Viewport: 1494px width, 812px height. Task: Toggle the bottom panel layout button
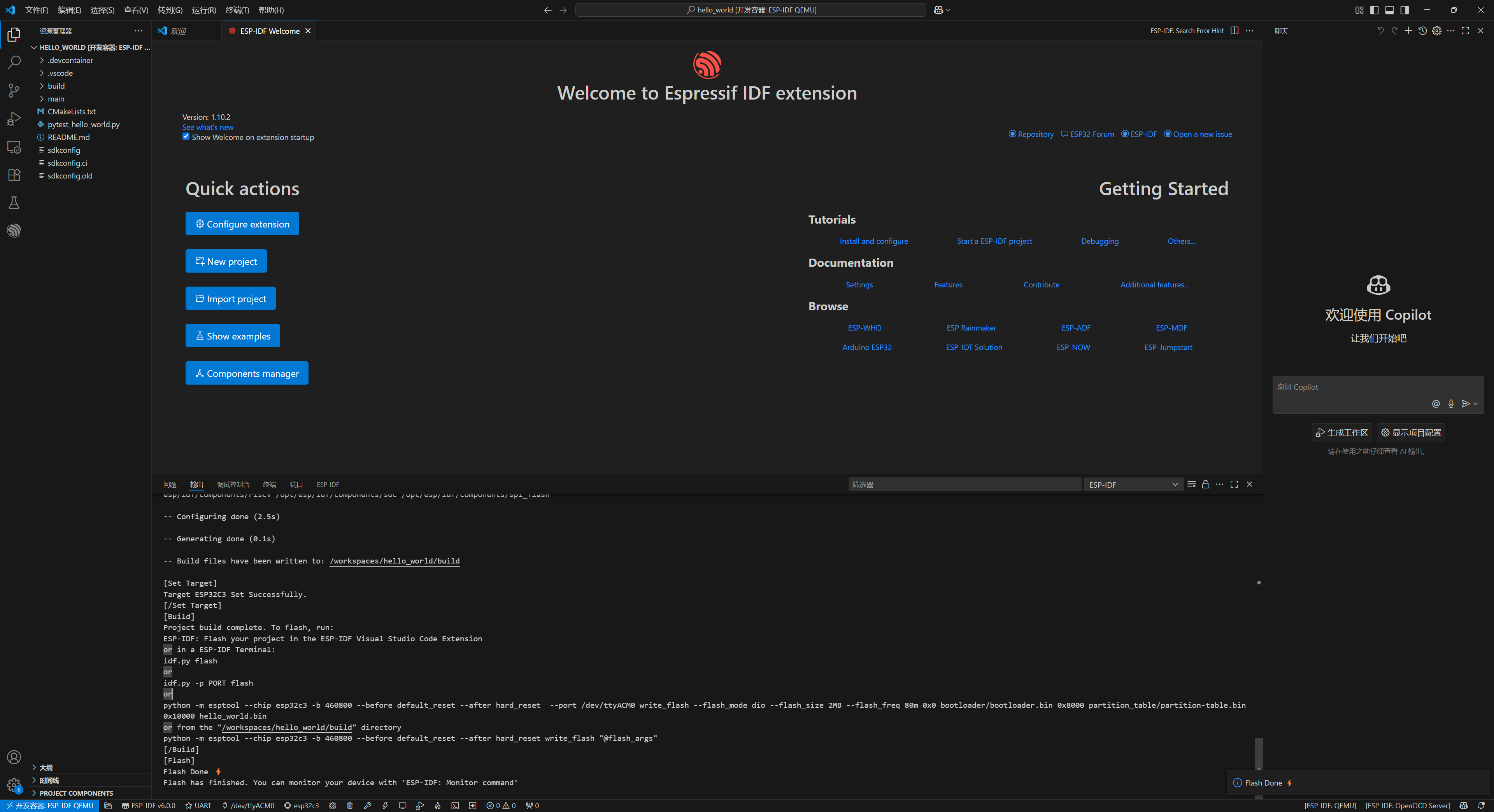1389,10
